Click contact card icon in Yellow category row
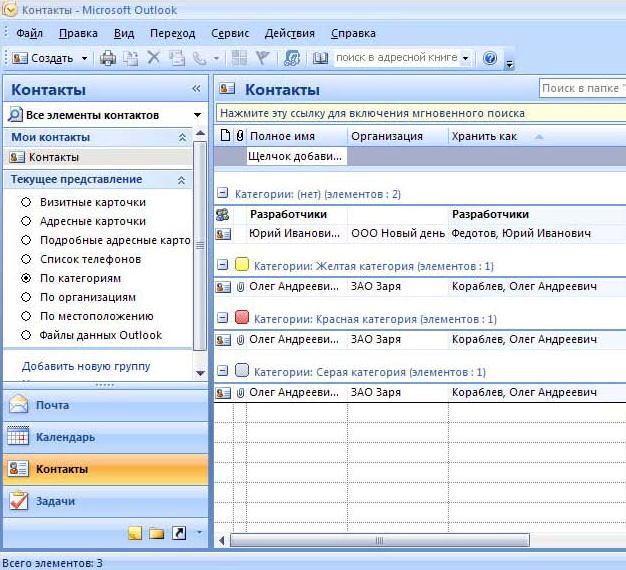626x570 pixels. (223, 287)
